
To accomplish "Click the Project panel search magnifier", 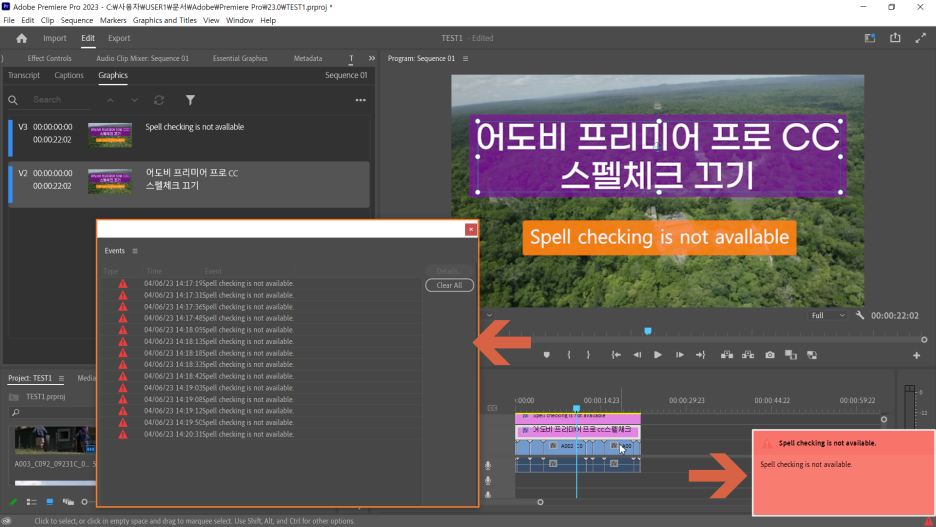I will click(x=16, y=412).
